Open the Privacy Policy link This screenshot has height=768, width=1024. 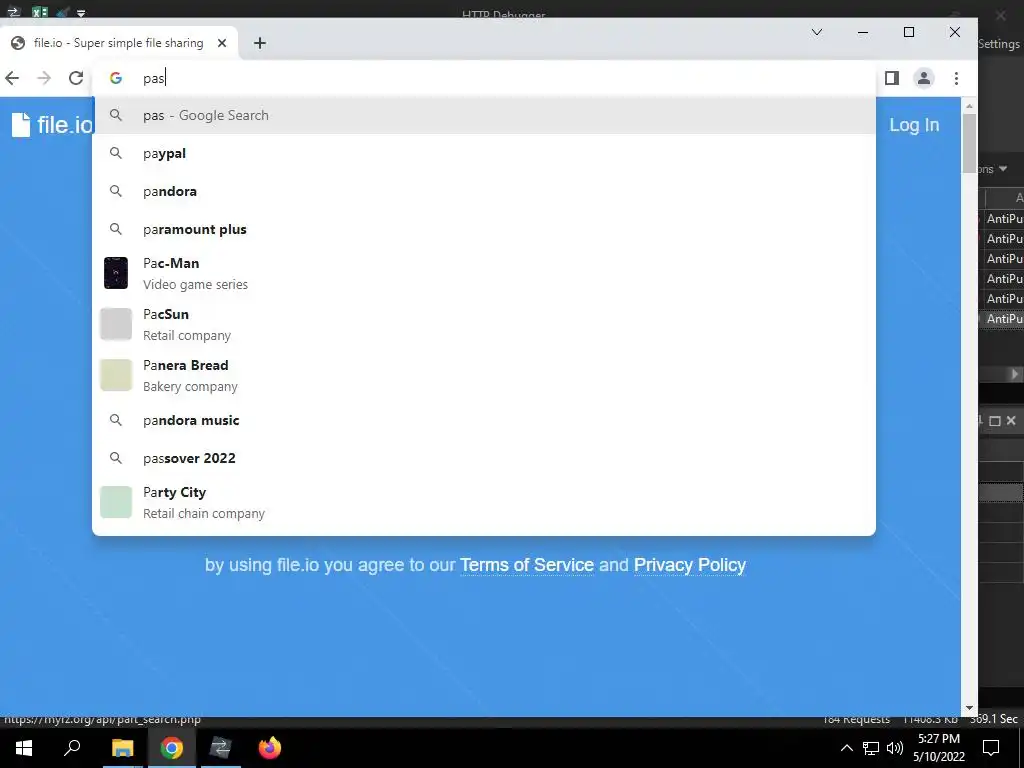point(690,565)
